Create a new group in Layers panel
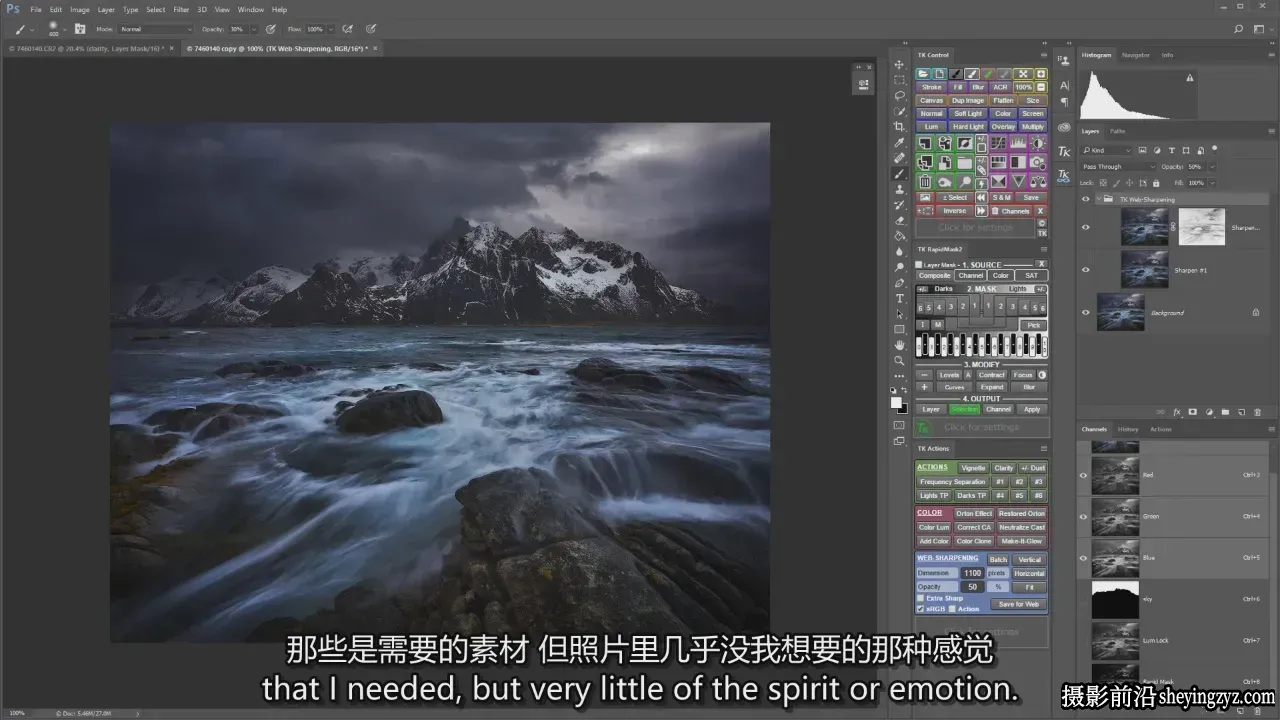The image size is (1280, 720). pyautogui.click(x=1225, y=412)
